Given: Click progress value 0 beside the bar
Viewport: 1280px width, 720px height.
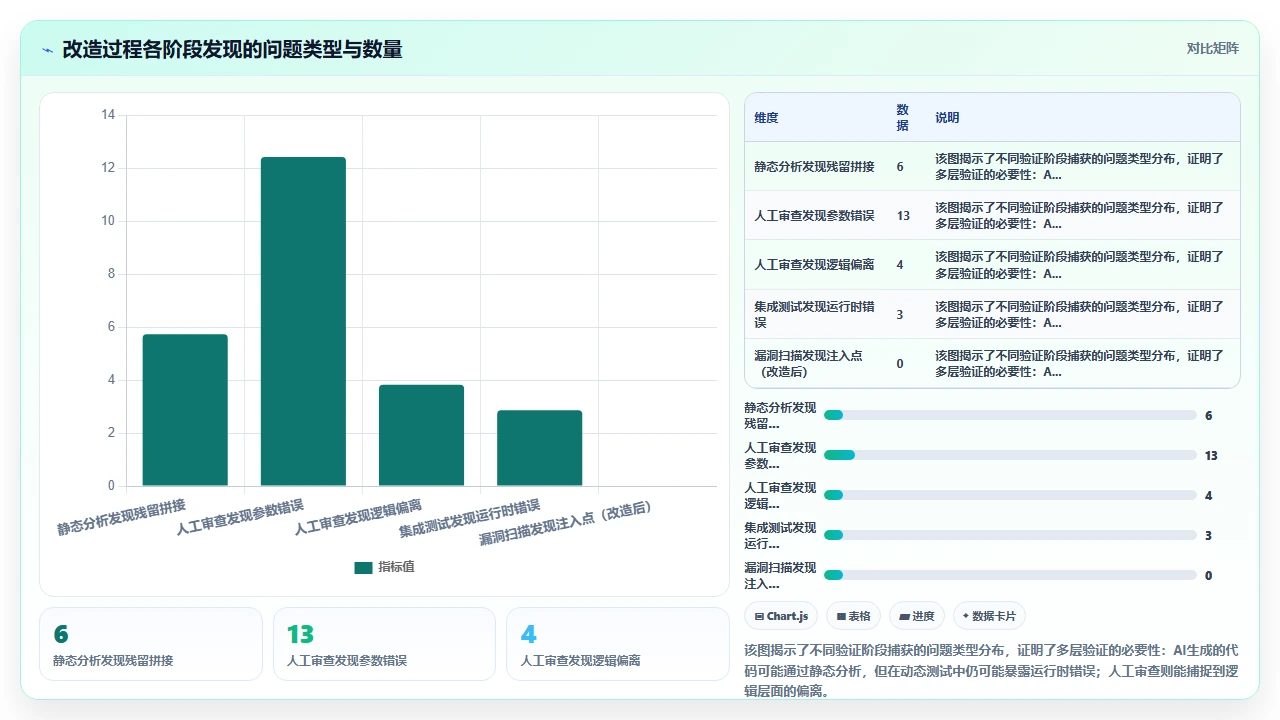Looking at the screenshot, I should (x=1209, y=575).
